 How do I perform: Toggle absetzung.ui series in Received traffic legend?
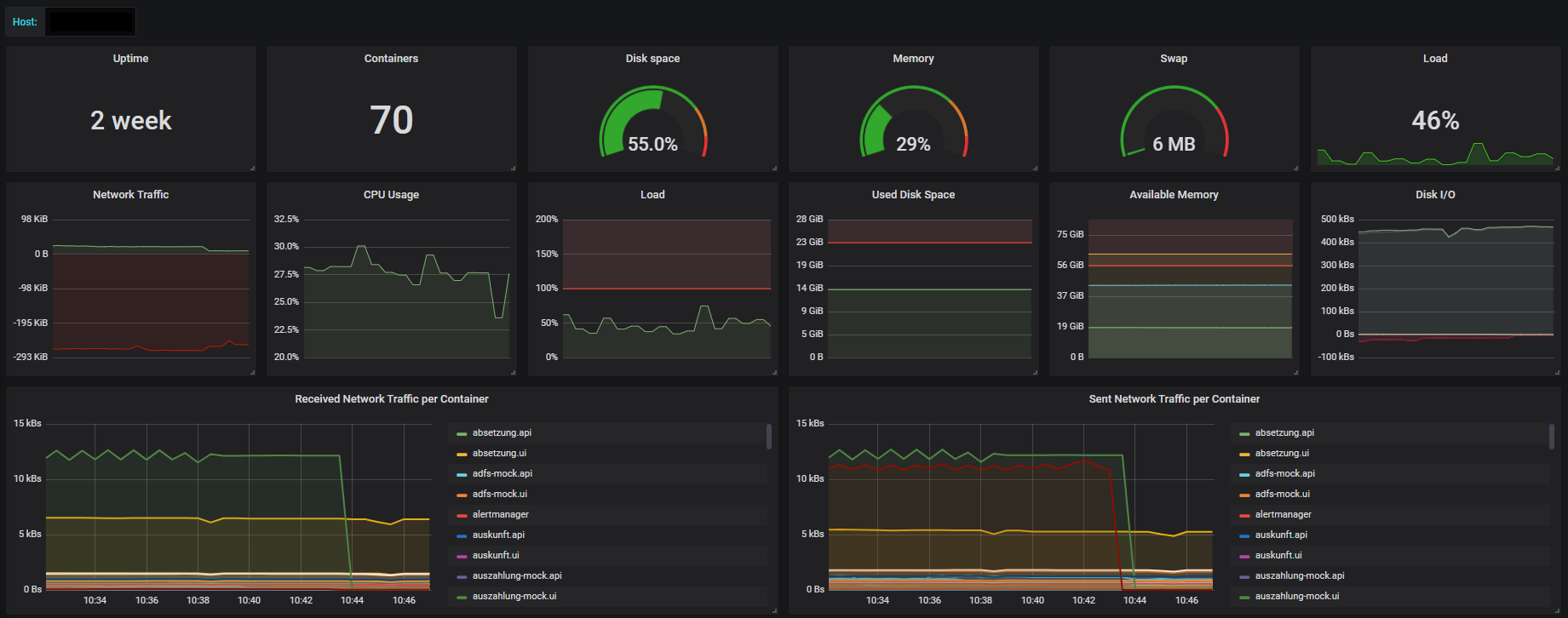click(499, 454)
